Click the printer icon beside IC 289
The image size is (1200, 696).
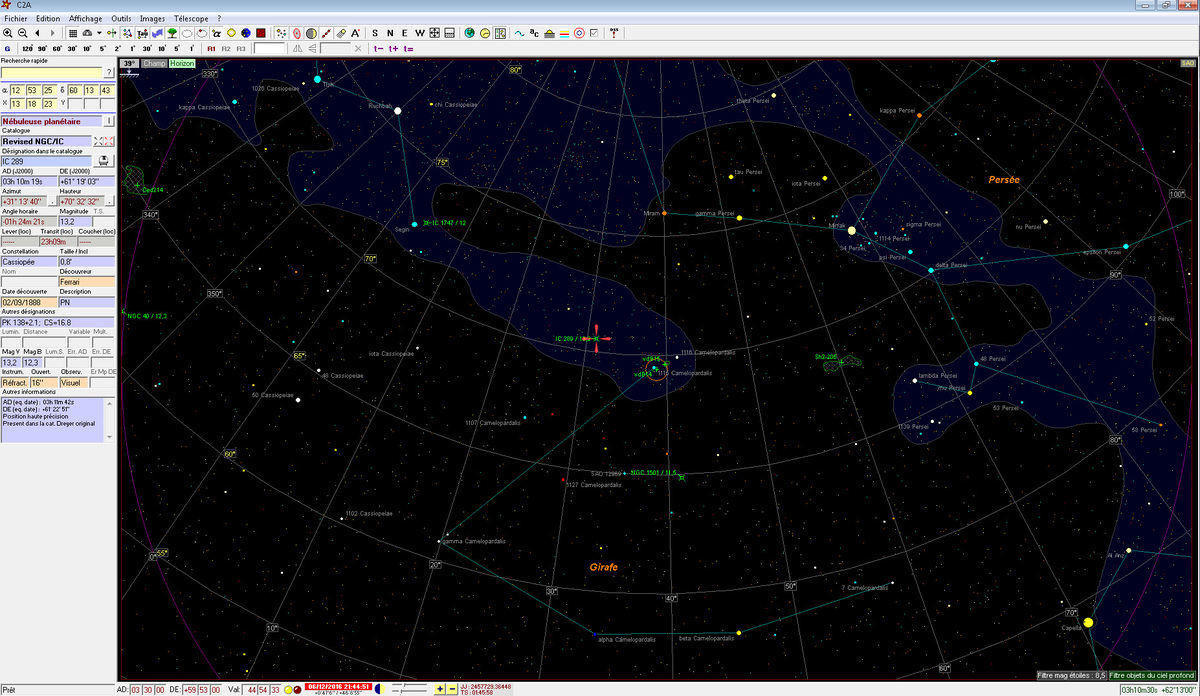(103, 160)
